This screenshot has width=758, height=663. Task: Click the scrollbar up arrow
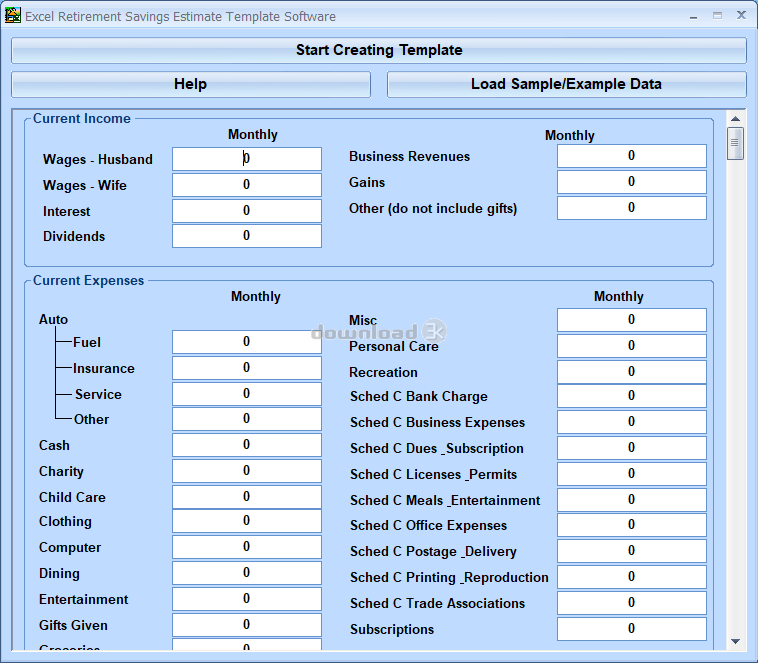[735, 118]
